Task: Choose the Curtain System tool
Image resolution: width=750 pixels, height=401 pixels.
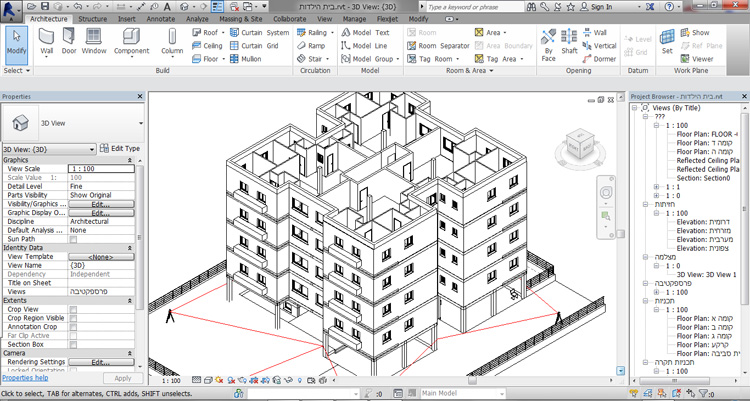Action: [259, 33]
